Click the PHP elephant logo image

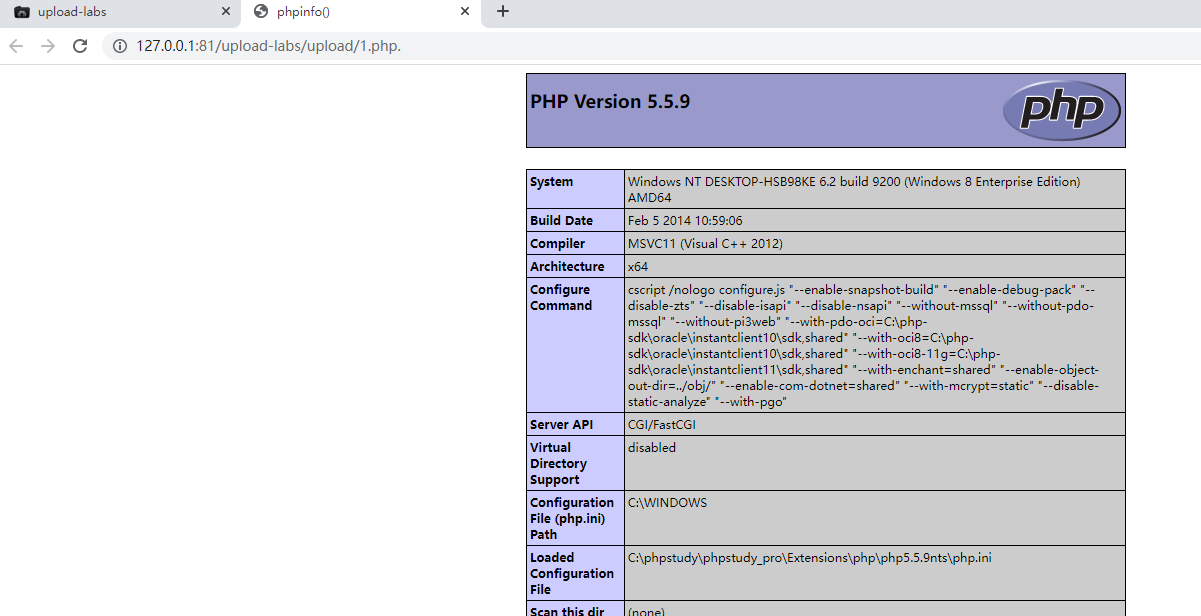click(x=1062, y=110)
